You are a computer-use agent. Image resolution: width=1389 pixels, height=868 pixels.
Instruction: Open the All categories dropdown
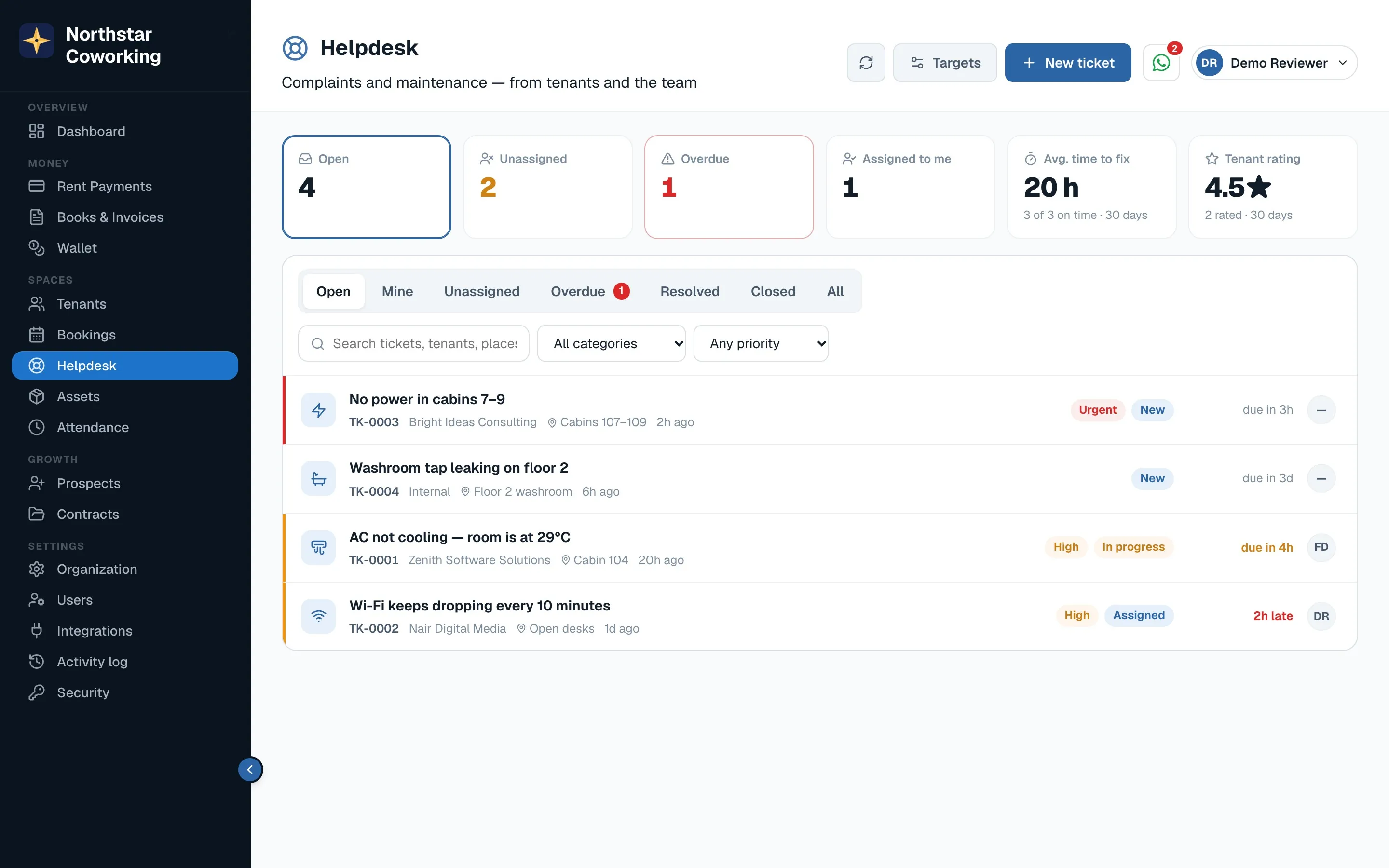tap(611, 343)
